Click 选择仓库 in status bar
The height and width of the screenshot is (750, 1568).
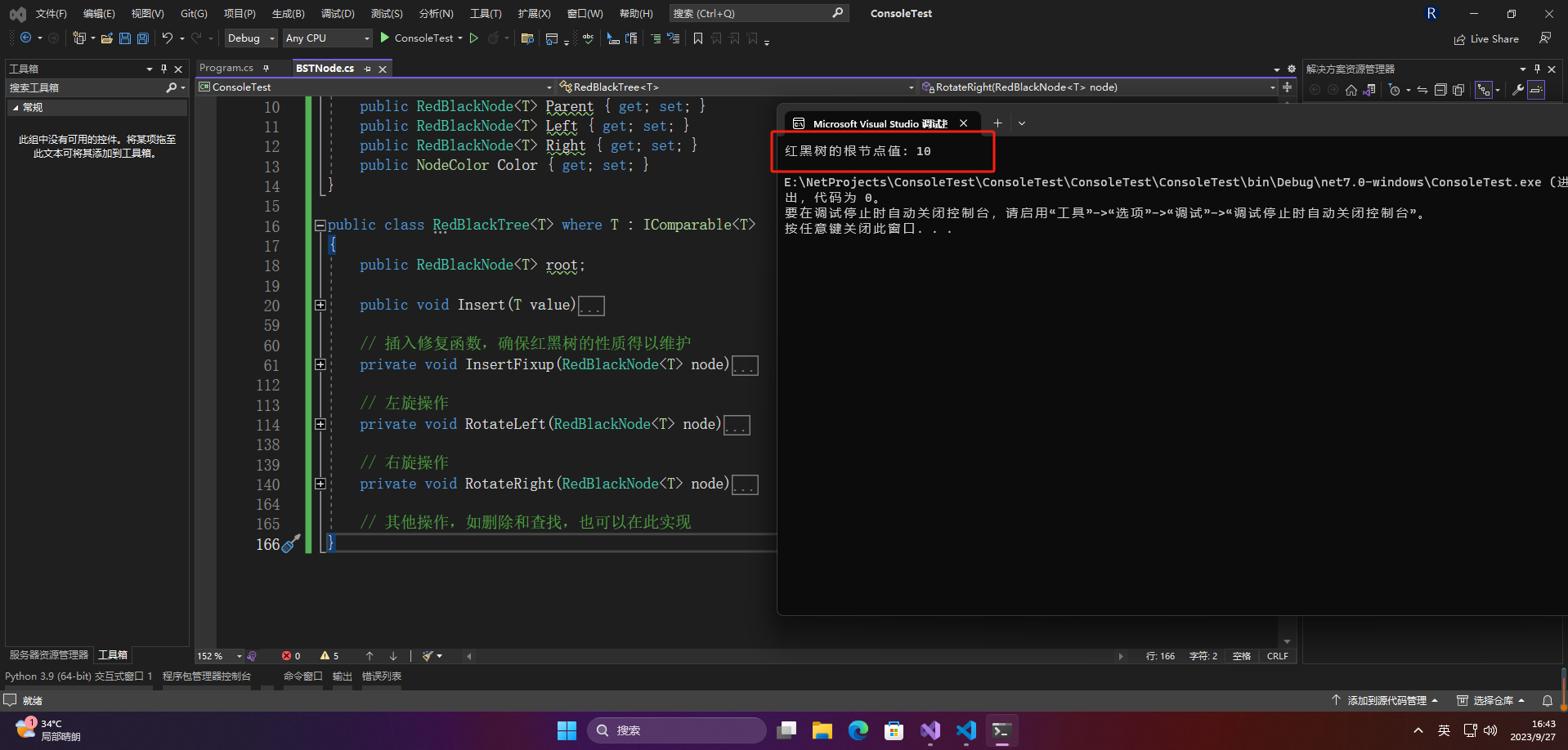point(1491,701)
